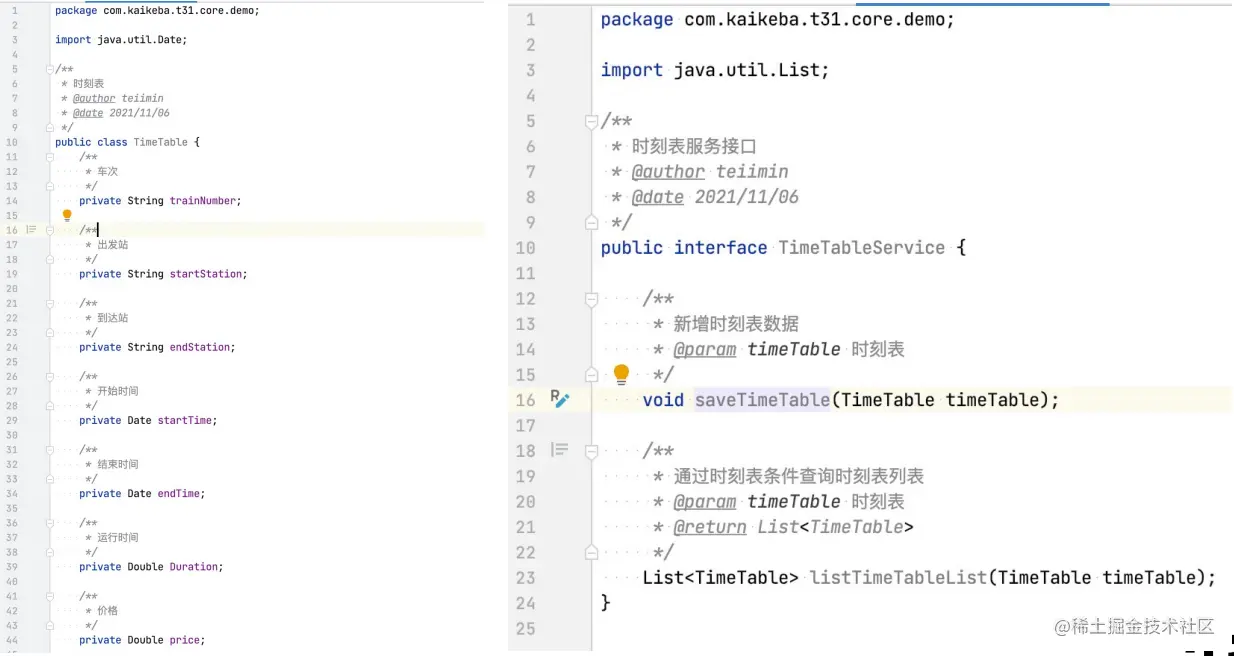Click package line in TimeTable class editor

click(157, 11)
